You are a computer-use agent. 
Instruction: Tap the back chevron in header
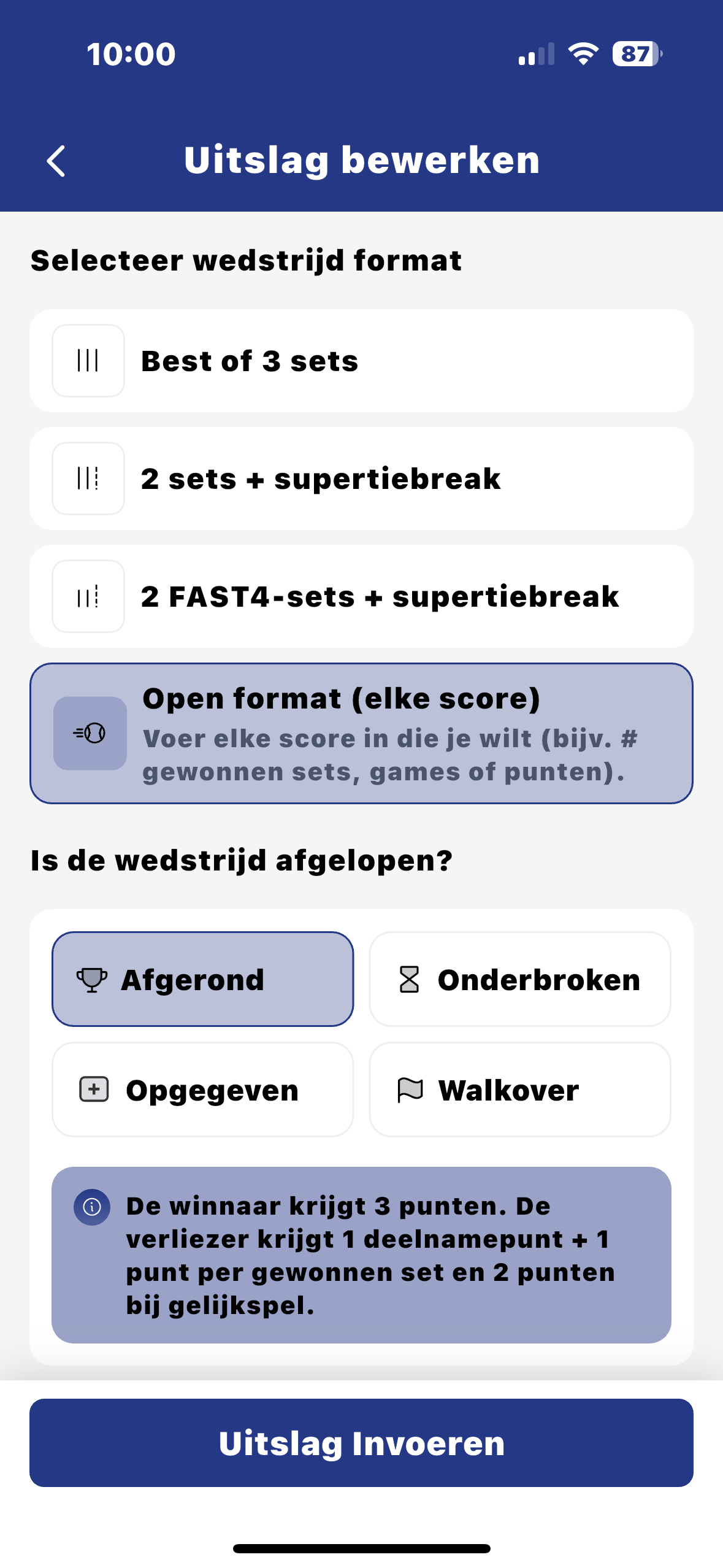click(x=56, y=161)
